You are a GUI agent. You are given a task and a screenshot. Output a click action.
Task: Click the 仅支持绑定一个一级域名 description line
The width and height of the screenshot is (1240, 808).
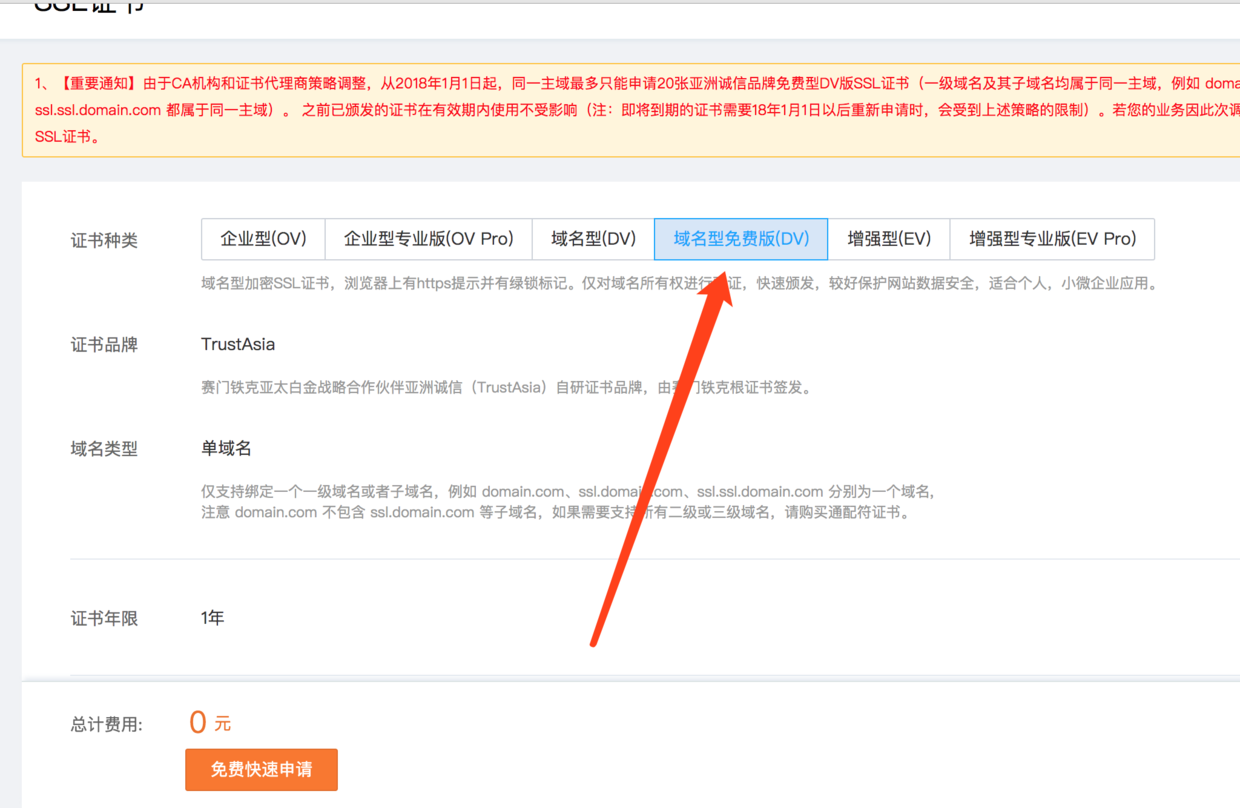click(x=567, y=492)
